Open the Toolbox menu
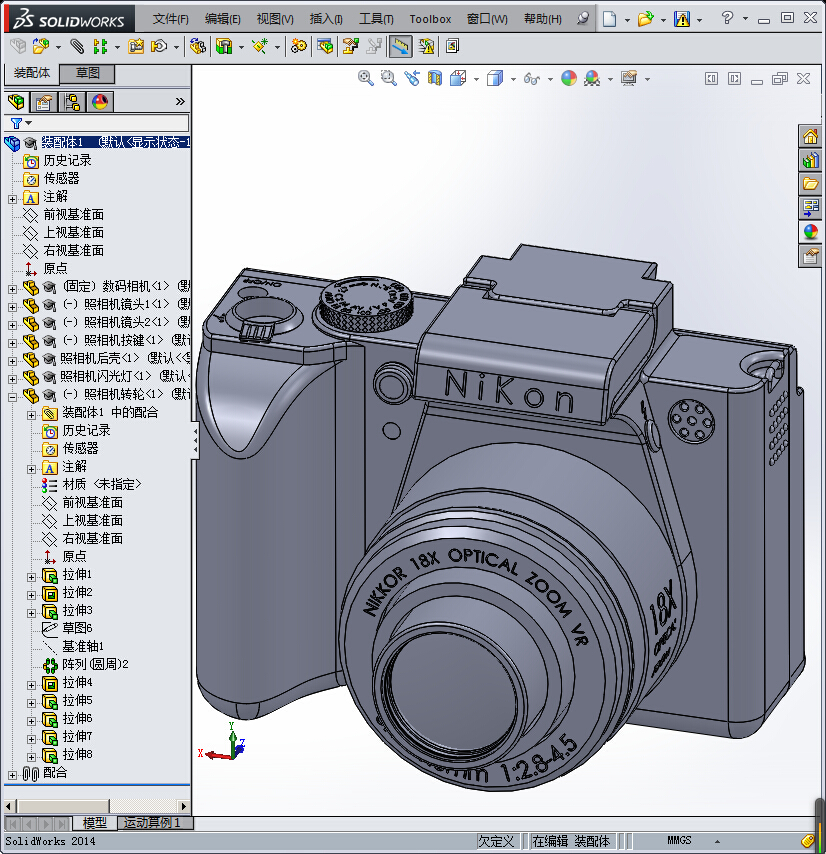The image size is (826, 854). [x=430, y=19]
